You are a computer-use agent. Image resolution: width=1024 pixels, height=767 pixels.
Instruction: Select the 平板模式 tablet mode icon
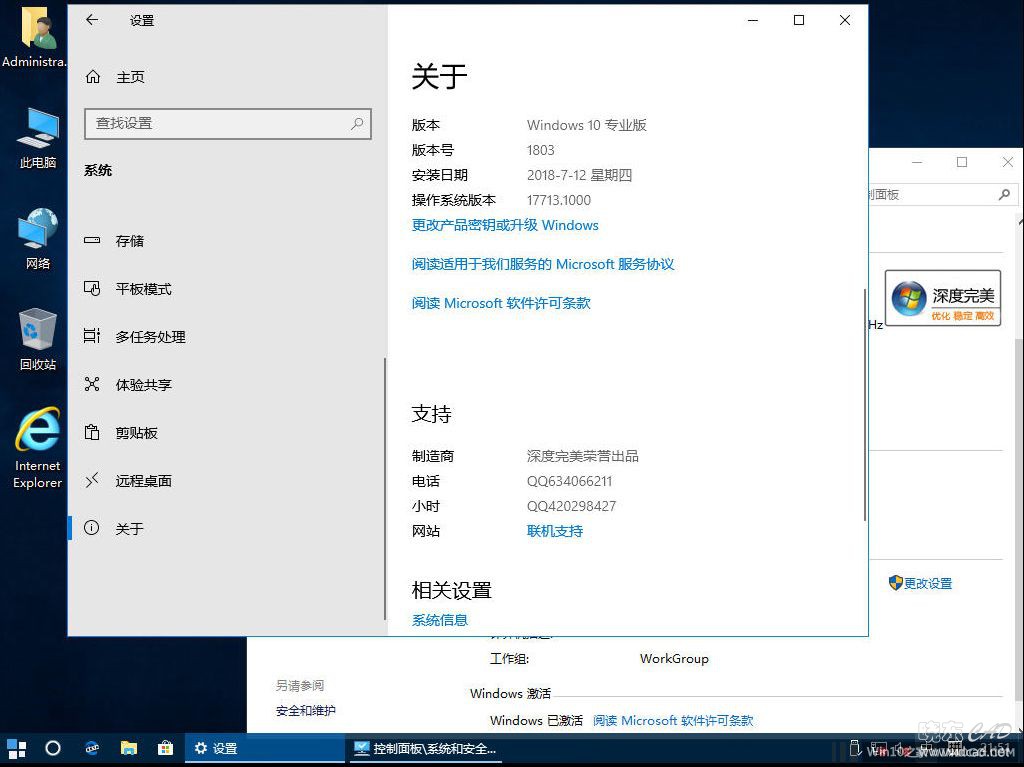[92, 289]
